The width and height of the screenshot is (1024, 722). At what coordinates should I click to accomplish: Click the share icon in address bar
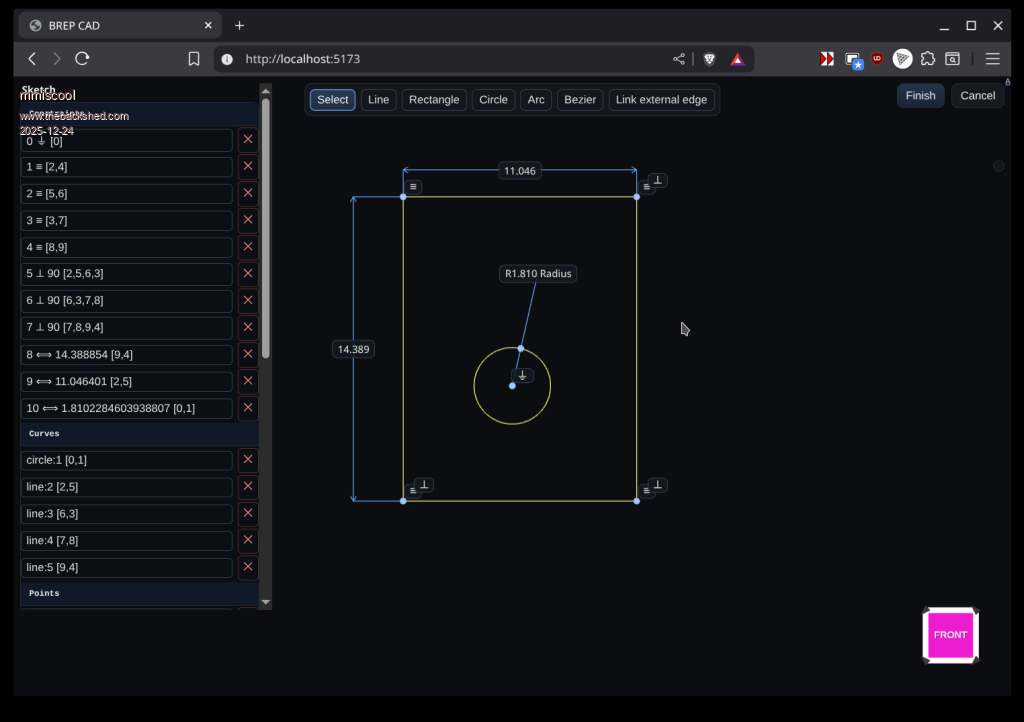click(x=679, y=59)
